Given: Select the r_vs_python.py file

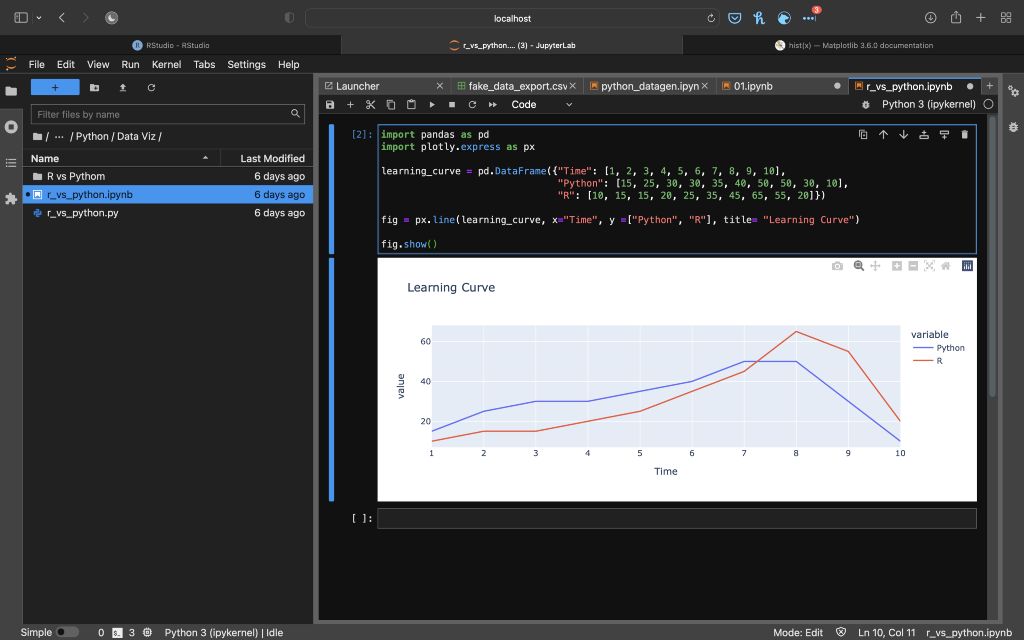Looking at the screenshot, I should pos(168,213).
